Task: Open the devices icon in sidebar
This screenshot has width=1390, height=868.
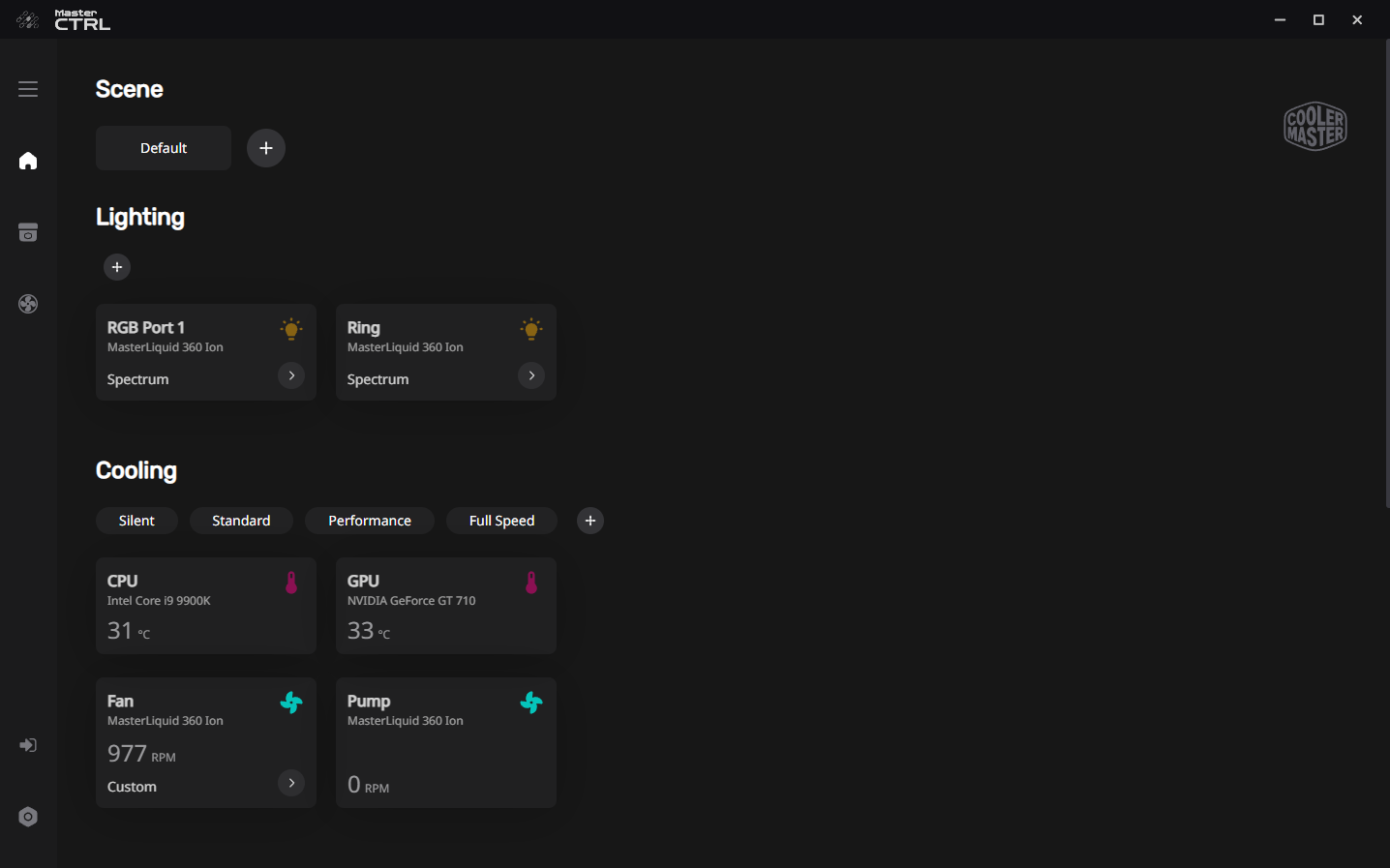Action: coord(28,232)
